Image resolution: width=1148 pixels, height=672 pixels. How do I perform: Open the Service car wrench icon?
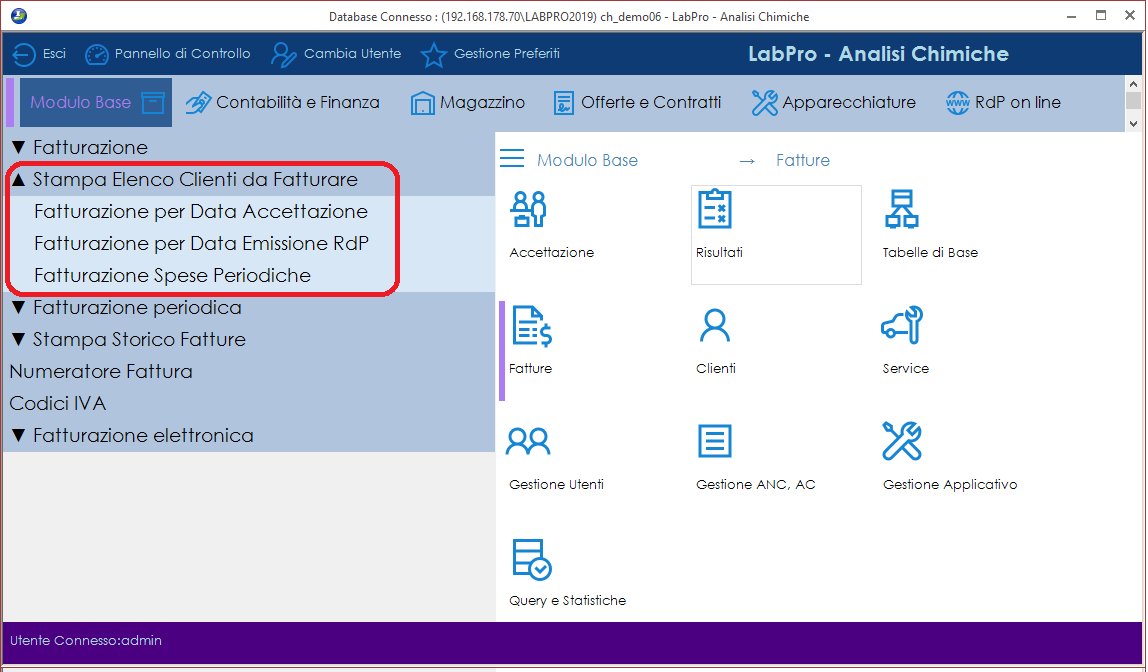click(902, 325)
